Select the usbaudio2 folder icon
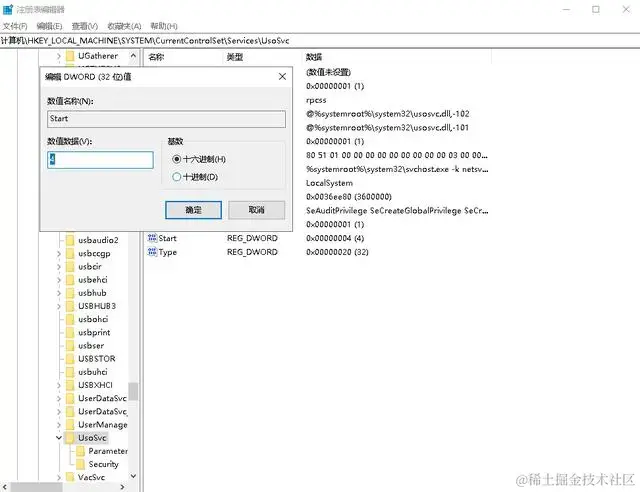 pyautogui.click(x=70, y=240)
